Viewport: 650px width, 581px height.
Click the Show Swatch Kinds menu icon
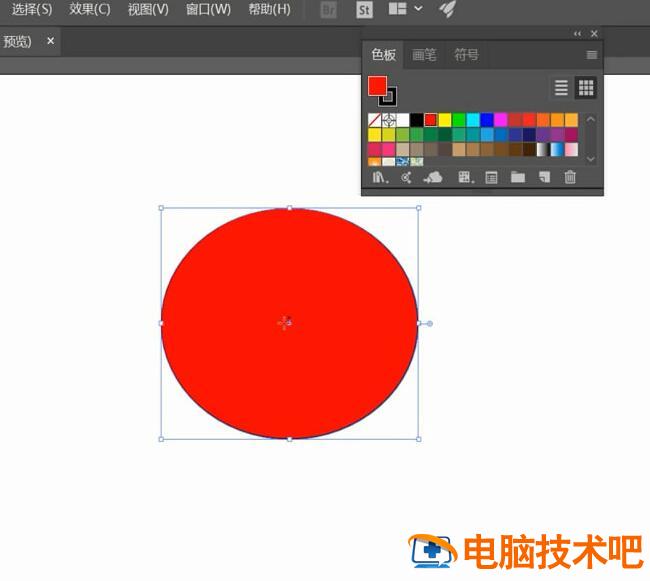click(464, 178)
